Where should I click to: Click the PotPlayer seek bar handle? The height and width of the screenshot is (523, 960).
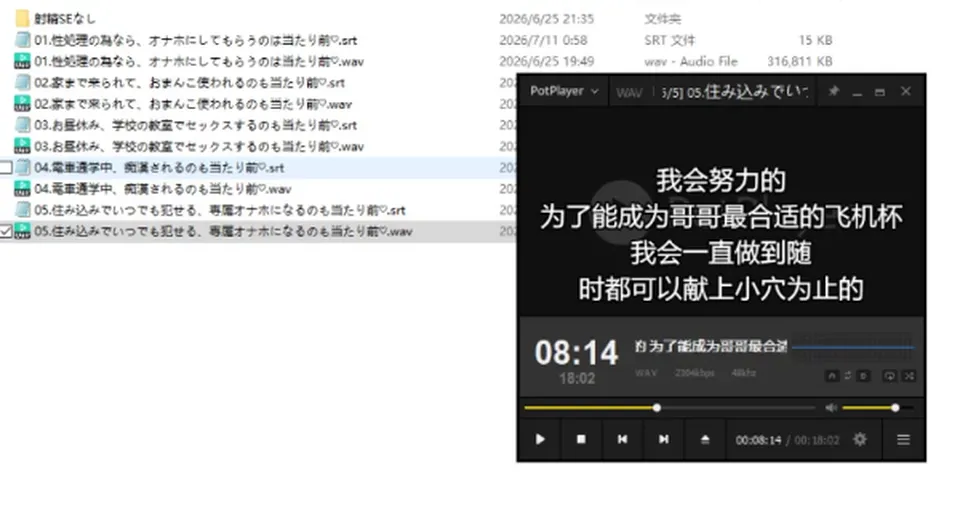coord(656,407)
